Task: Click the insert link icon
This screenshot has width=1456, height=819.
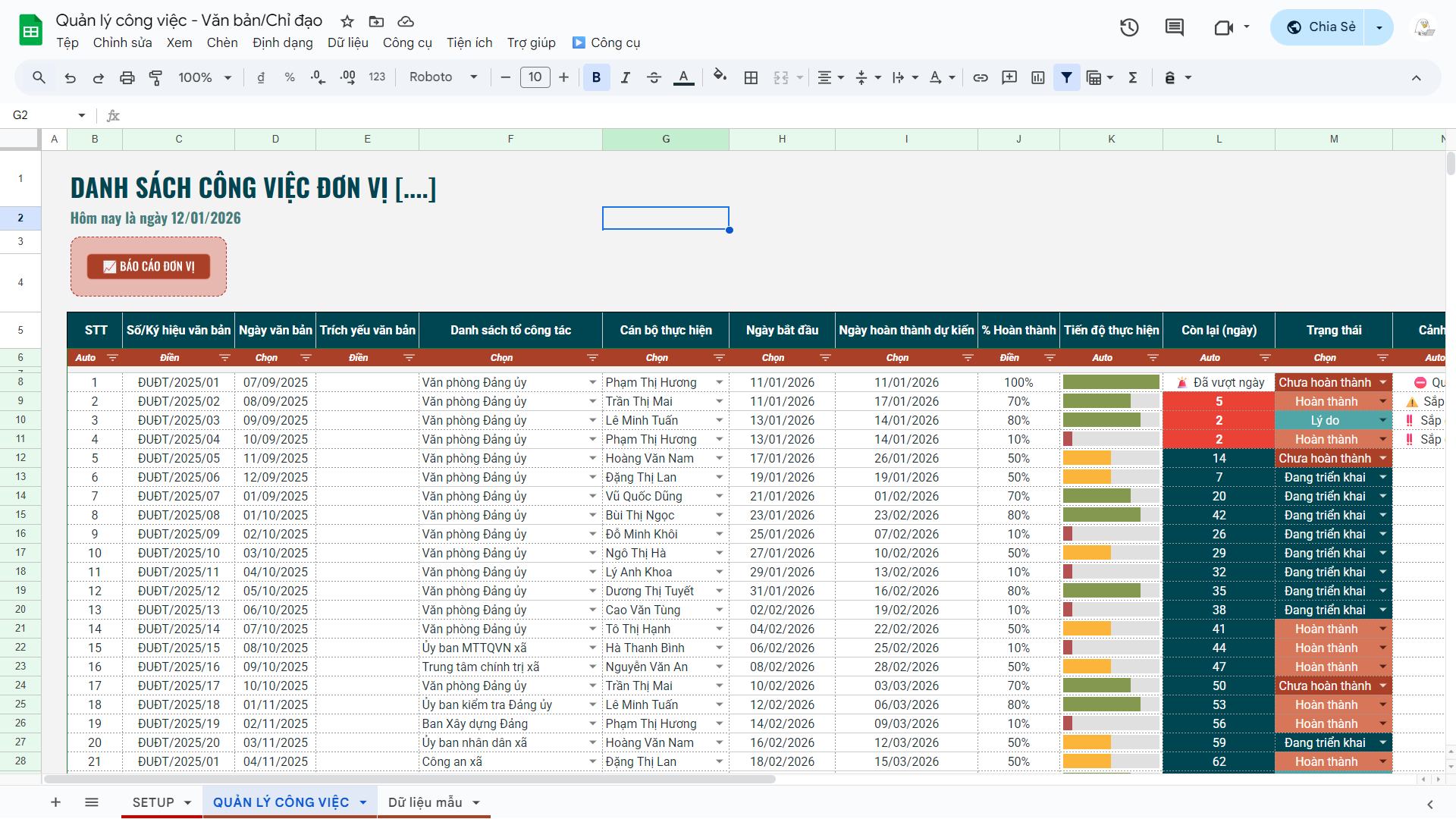Action: pos(981,77)
